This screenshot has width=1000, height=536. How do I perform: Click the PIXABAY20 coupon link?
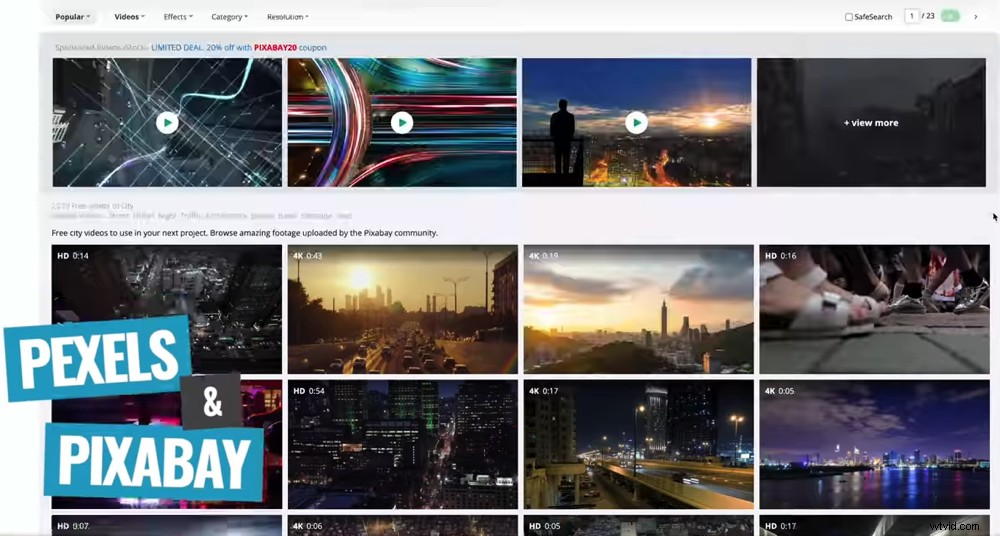click(276, 47)
